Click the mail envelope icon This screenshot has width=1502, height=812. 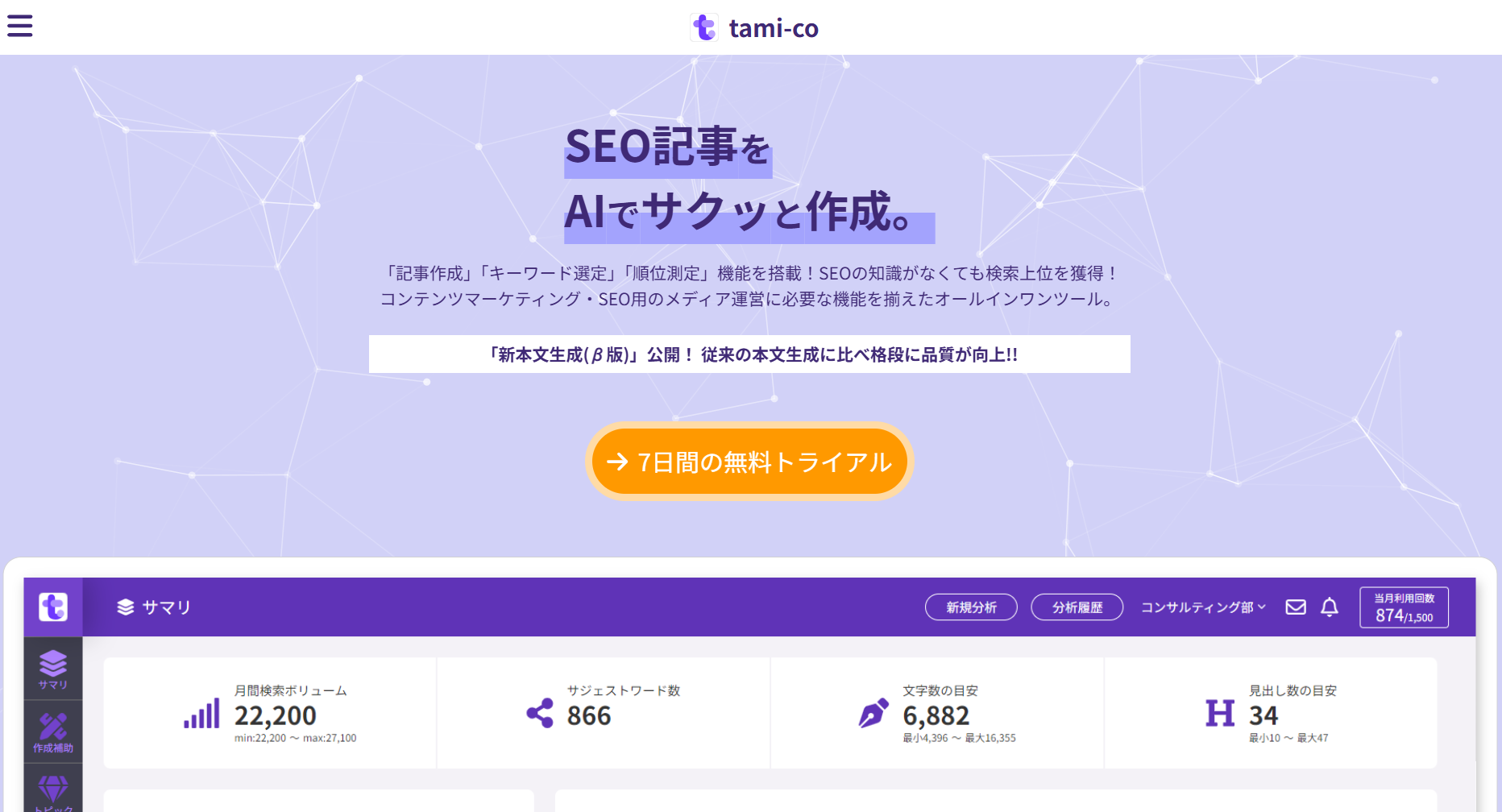pyautogui.click(x=1295, y=607)
